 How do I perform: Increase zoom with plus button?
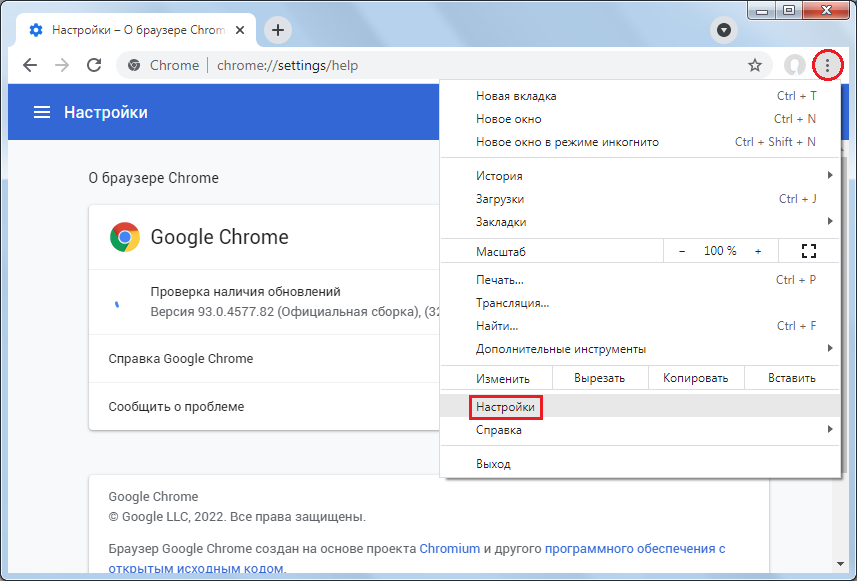point(758,251)
